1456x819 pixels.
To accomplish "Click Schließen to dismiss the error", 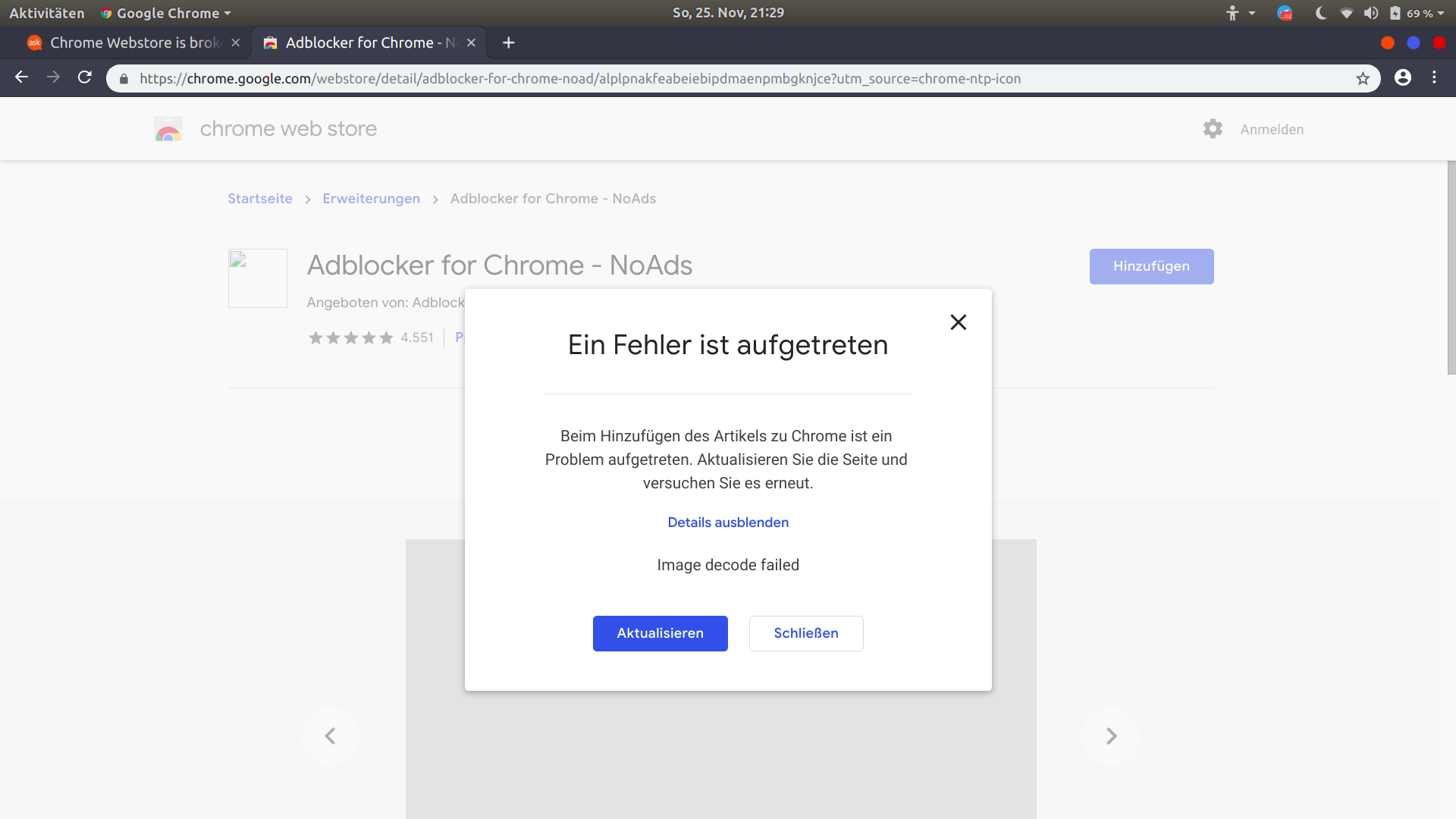I will pos(806,633).
